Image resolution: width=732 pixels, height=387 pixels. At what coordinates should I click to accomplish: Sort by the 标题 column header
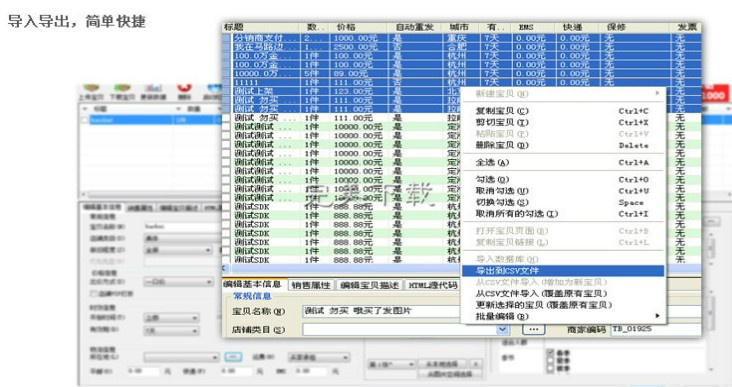260,27
